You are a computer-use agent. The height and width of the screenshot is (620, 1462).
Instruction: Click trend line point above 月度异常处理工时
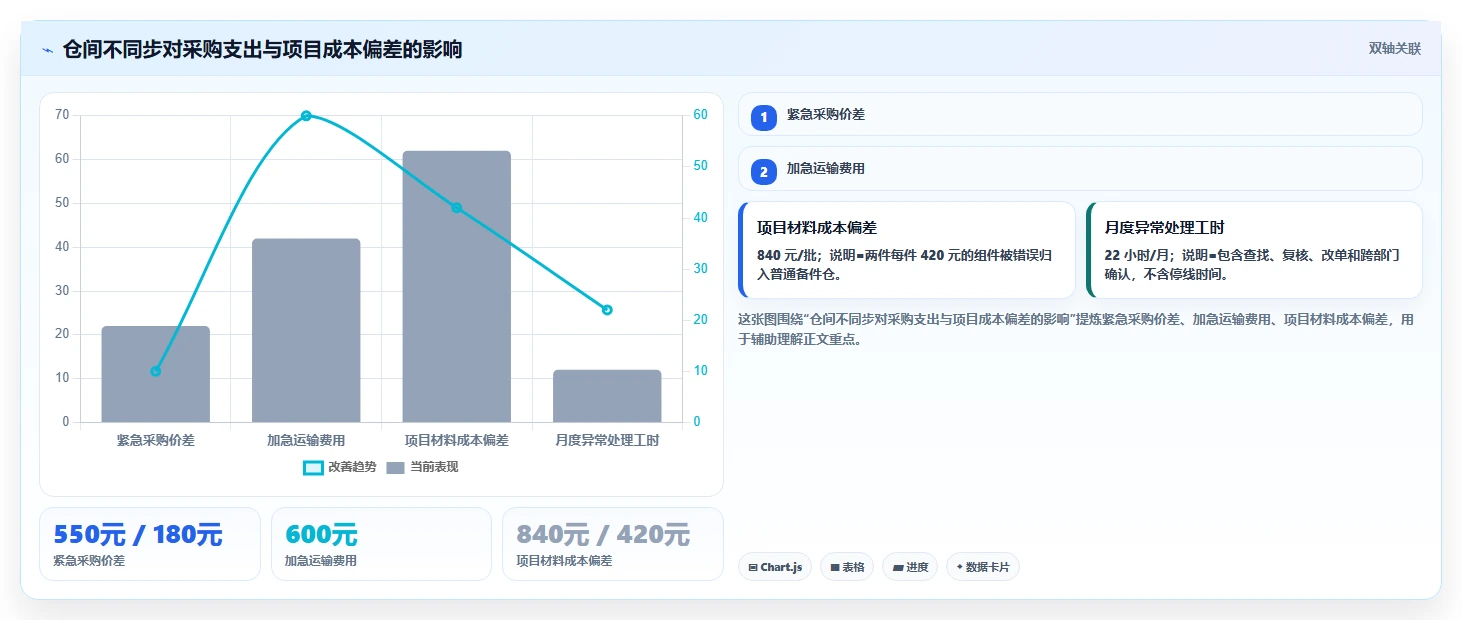(x=607, y=310)
